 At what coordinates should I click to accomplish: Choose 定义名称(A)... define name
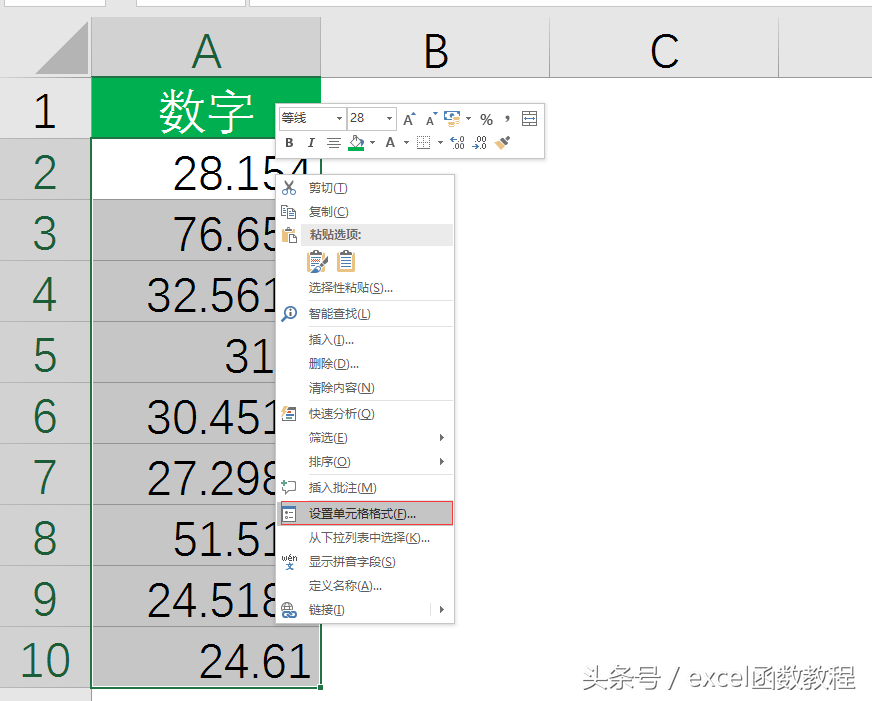point(365,586)
